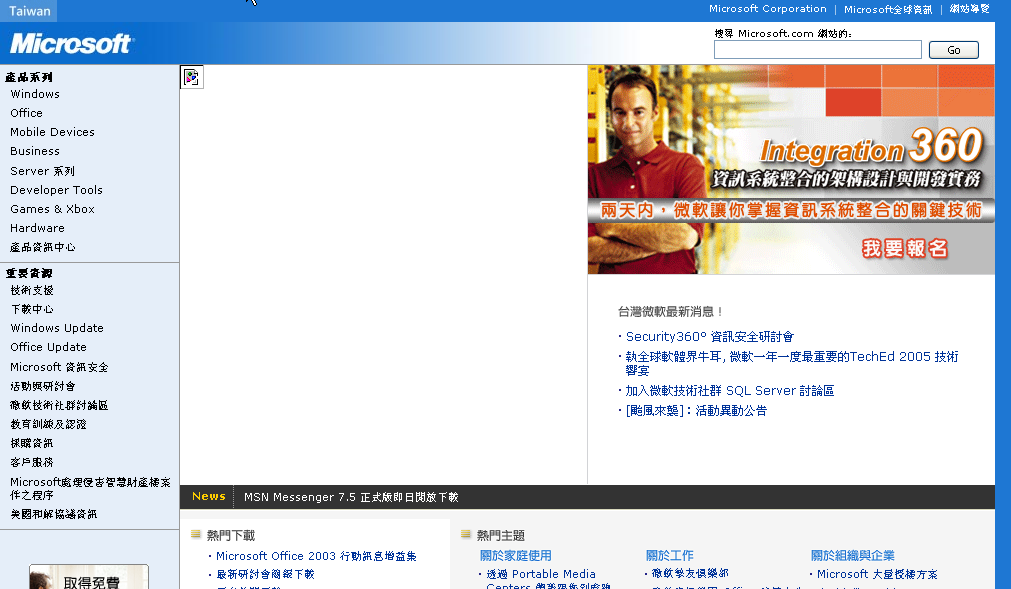Open 採購資訊 in the sidebar
The height and width of the screenshot is (589, 1011).
coord(32,443)
